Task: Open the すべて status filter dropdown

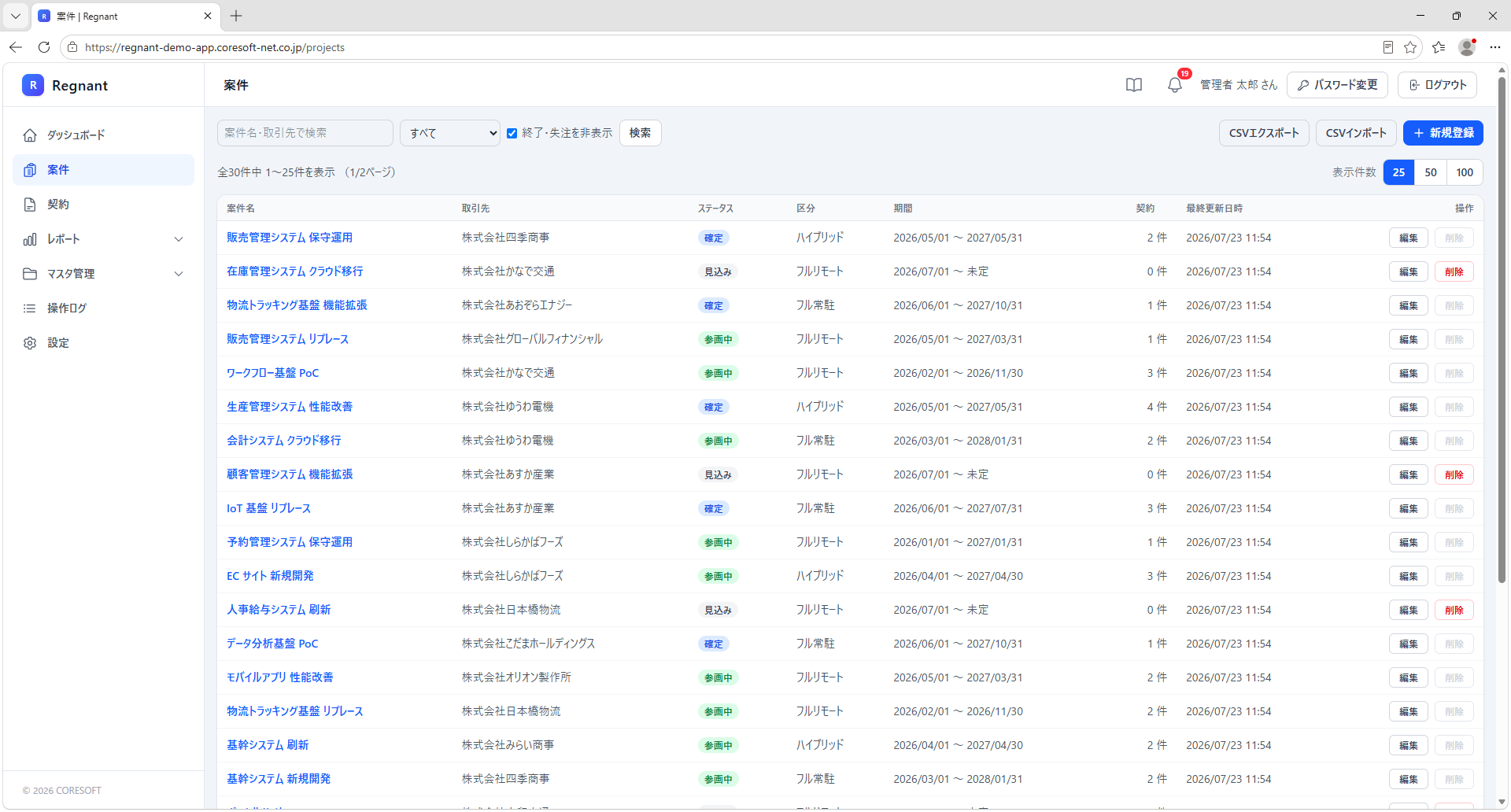Action: pyautogui.click(x=450, y=133)
